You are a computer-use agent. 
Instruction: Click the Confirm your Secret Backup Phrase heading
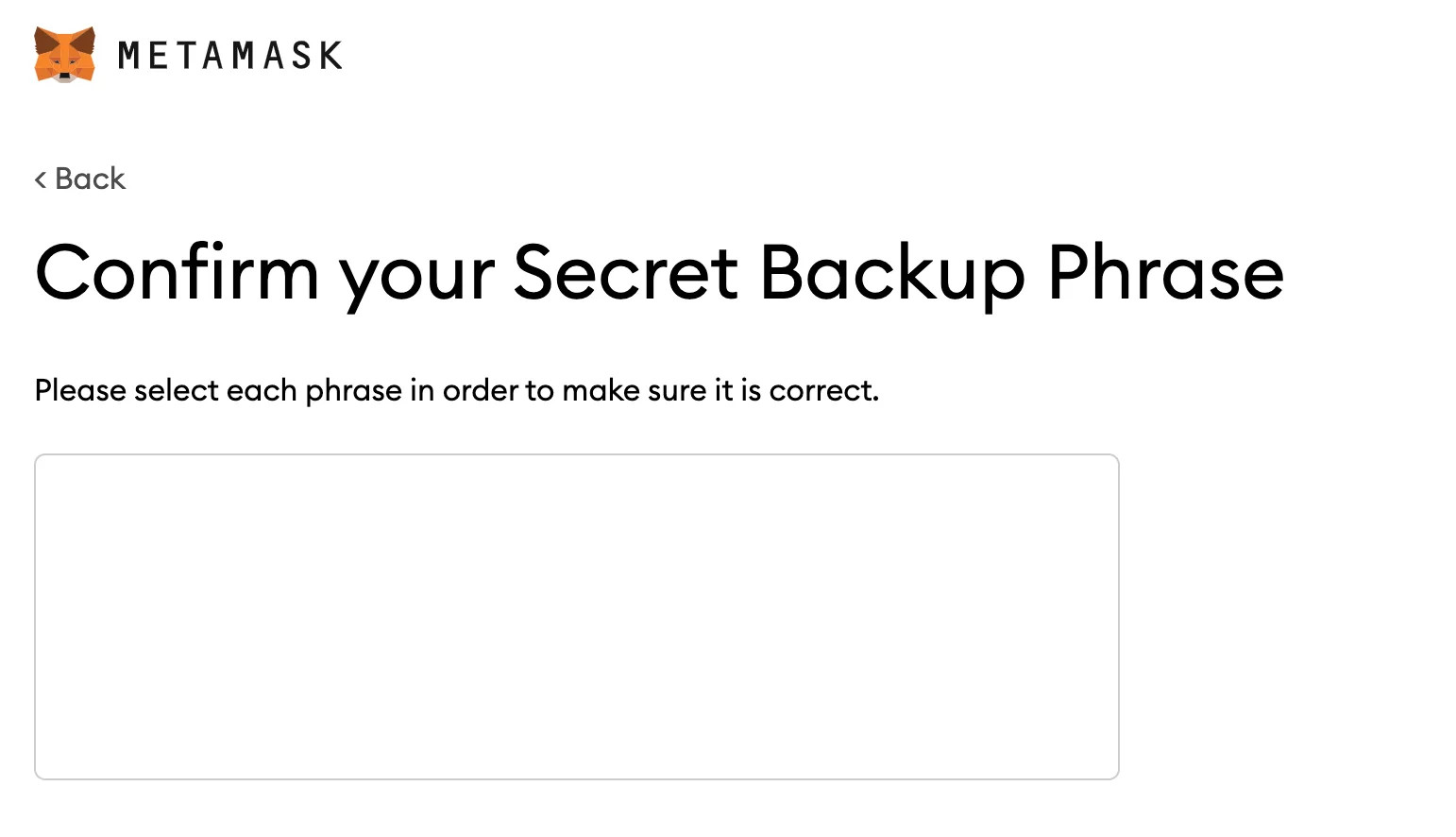tap(659, 275)
